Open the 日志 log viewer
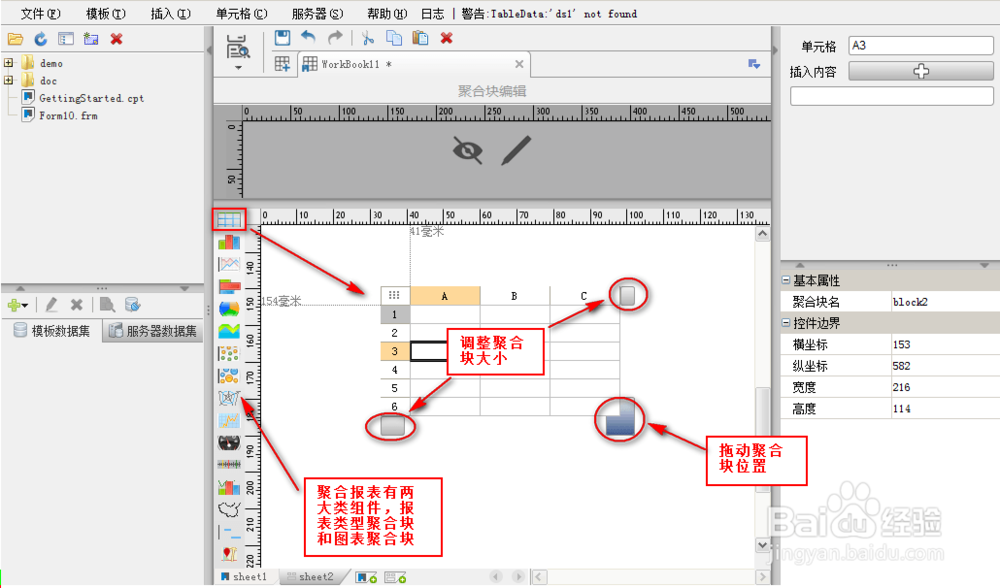Viewport: 1000px width, 588px height. (433, 13)
